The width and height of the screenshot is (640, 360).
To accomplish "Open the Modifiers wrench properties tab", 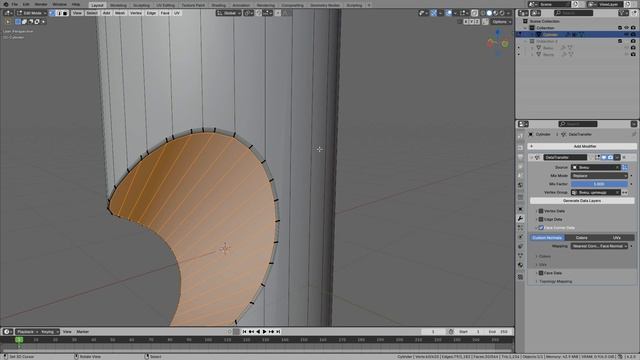I will [520, 219].
